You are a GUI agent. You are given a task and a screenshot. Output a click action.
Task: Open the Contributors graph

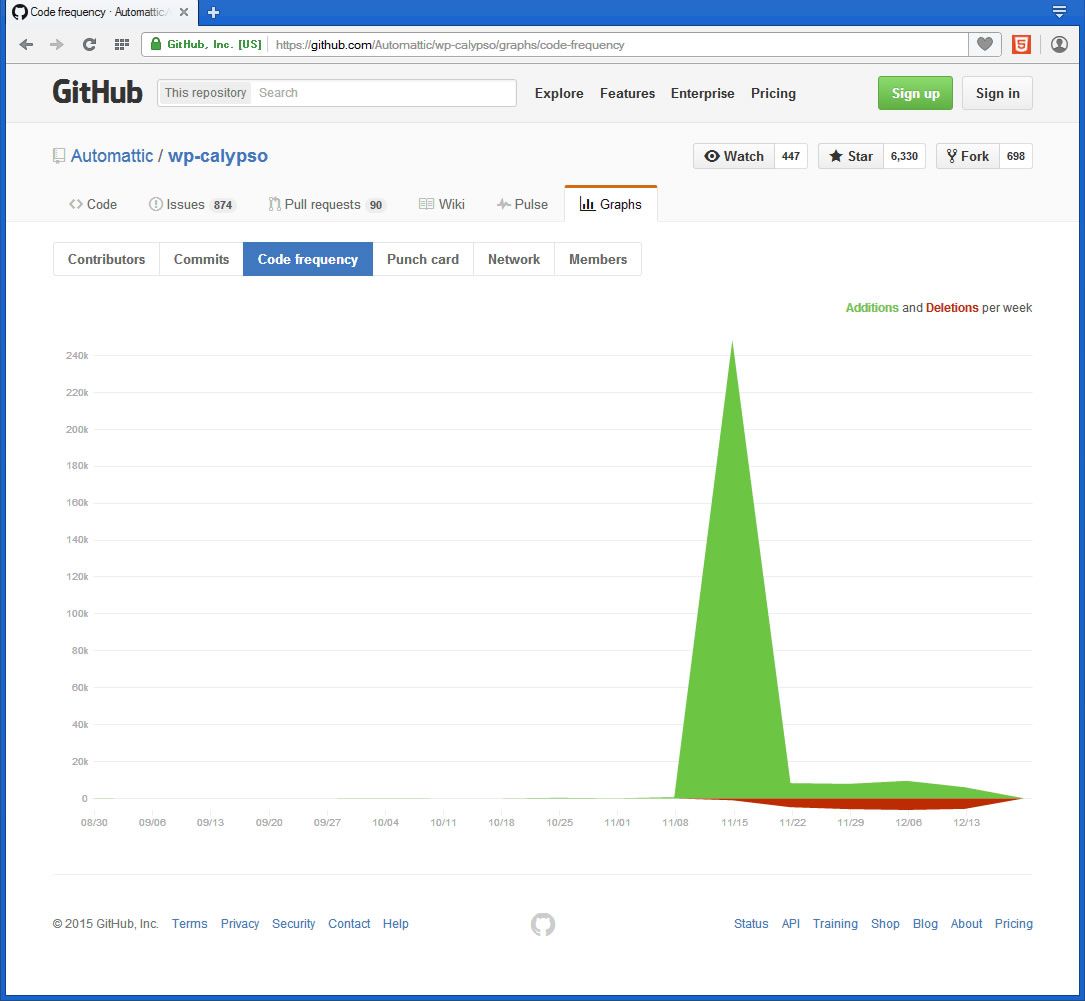[x=107, y=259]
